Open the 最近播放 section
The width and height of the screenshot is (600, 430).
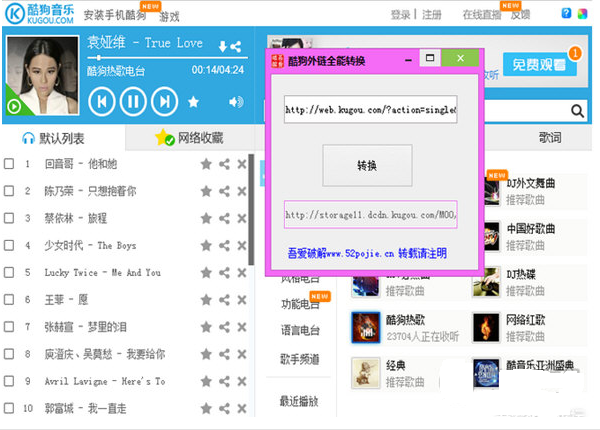click(299, 401)
